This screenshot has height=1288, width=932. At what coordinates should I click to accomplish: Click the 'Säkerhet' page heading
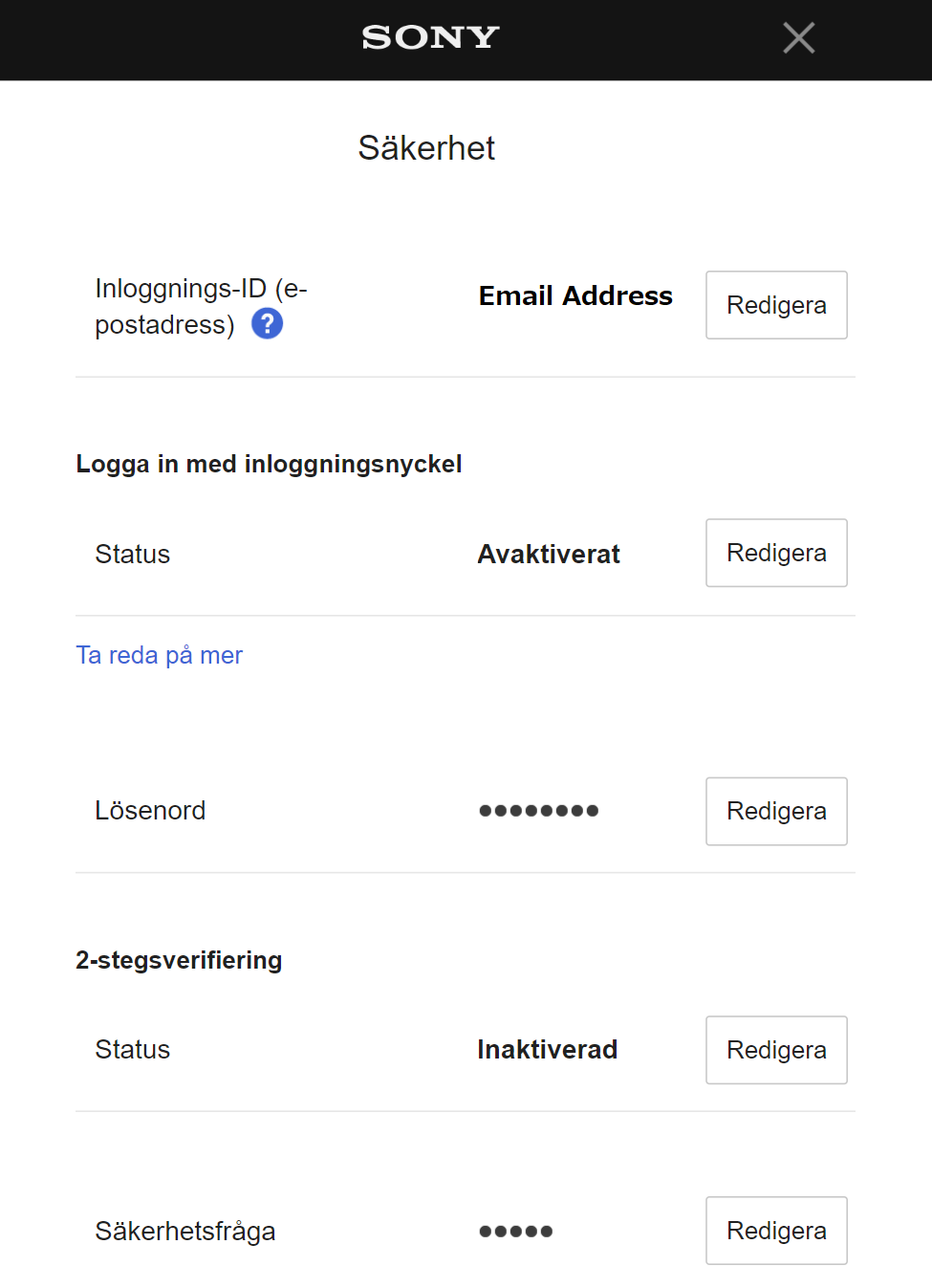[x=426, y=148]
